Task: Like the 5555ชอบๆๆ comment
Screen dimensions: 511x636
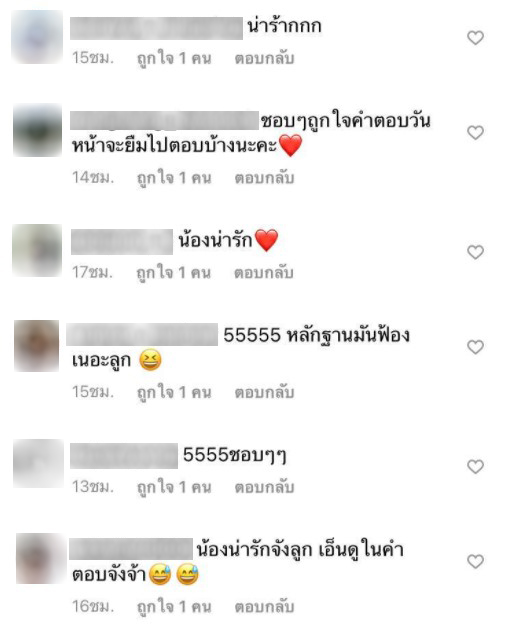Action: (475, 466)
